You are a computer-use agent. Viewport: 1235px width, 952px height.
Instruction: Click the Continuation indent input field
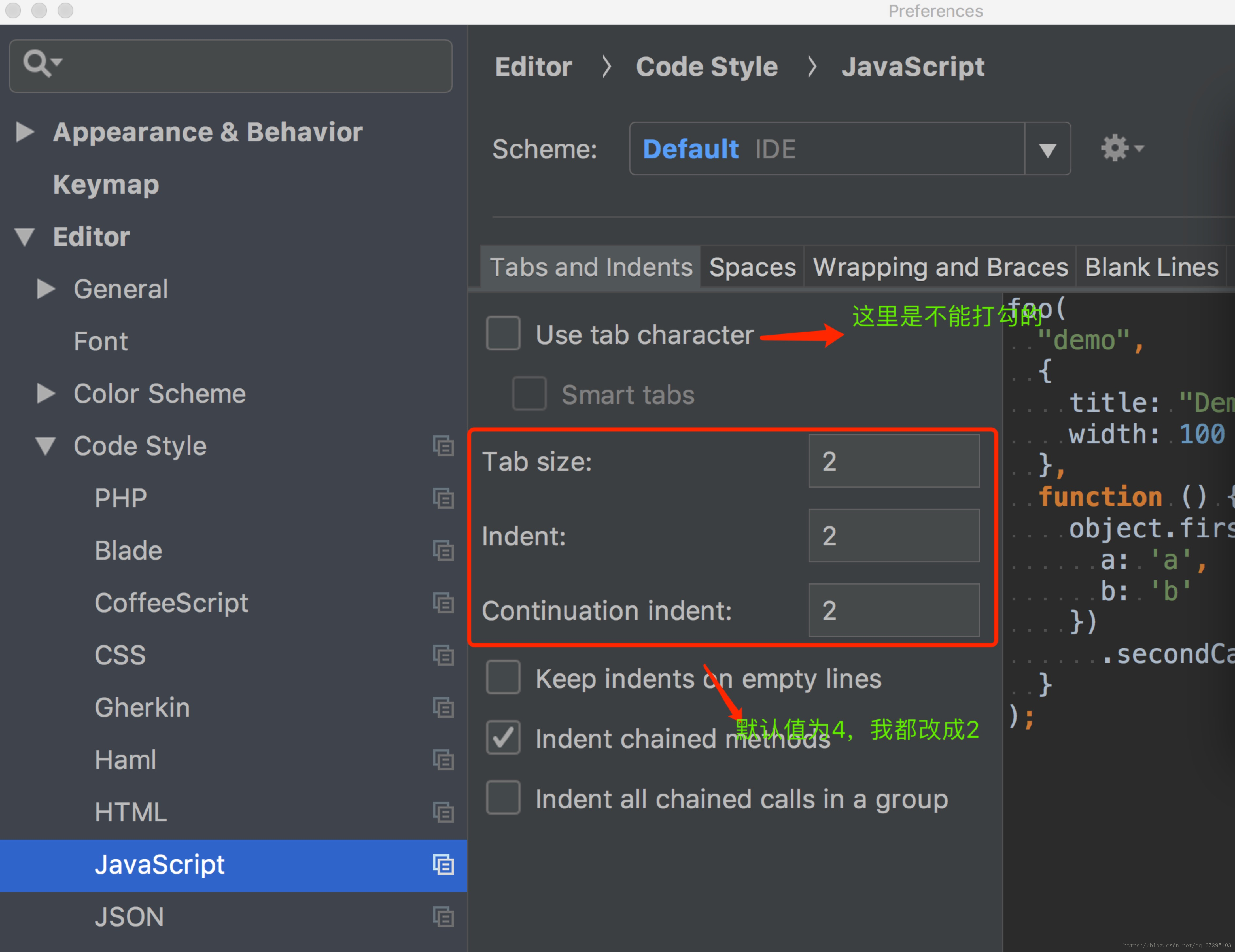(x=894, y=611)
